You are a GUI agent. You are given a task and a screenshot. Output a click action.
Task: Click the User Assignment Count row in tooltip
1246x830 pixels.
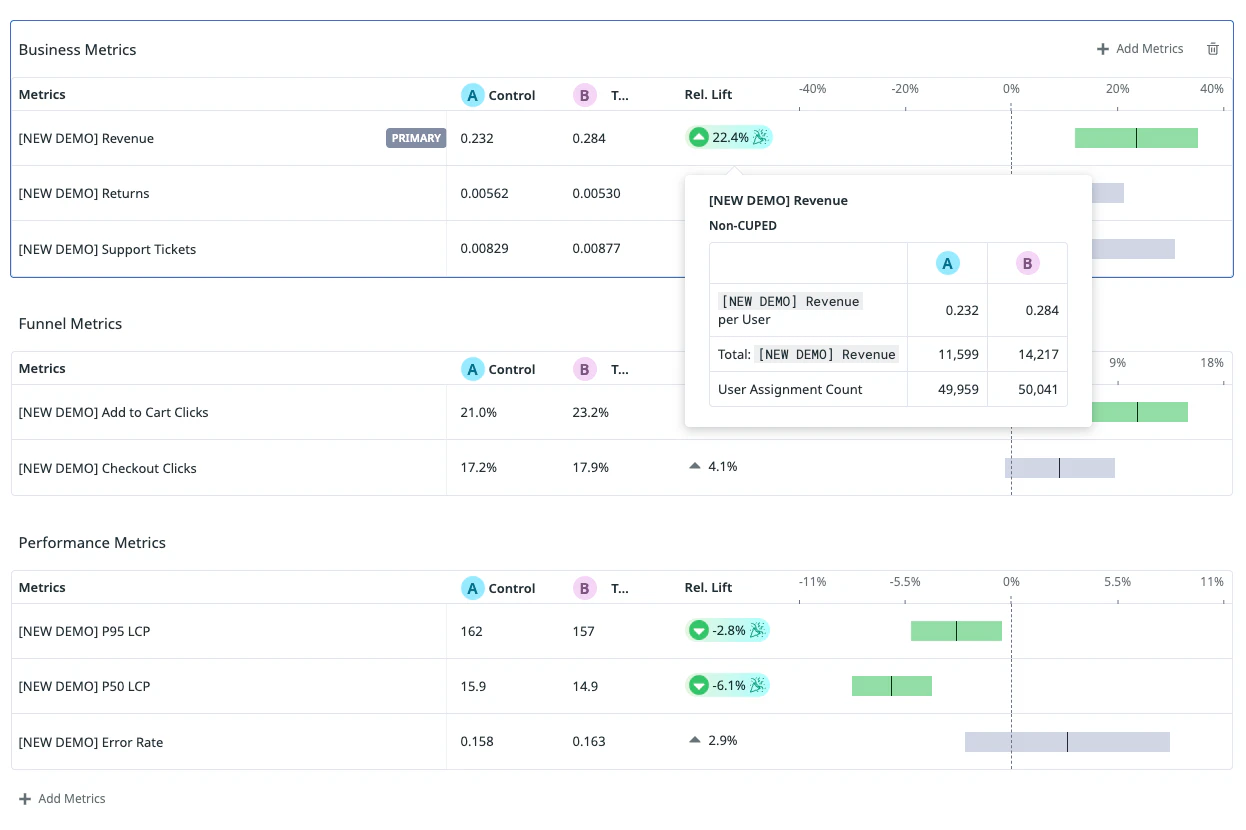click(x=790, y=389)
